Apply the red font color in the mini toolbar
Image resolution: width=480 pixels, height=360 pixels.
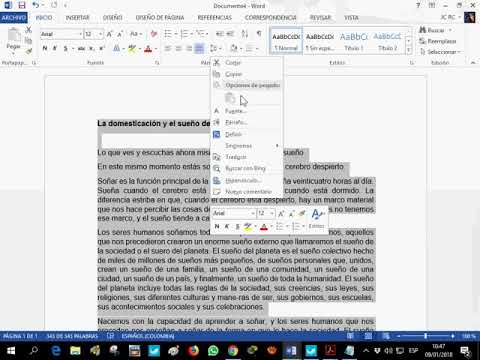[264, 227]
